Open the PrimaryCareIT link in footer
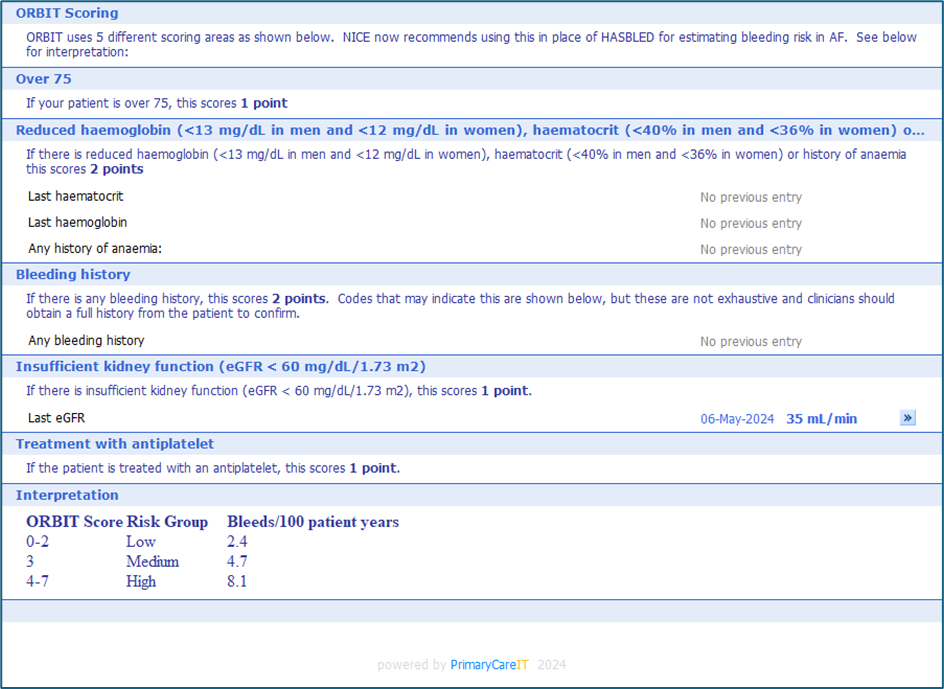The image size is (944, 689). click(489, 665)
